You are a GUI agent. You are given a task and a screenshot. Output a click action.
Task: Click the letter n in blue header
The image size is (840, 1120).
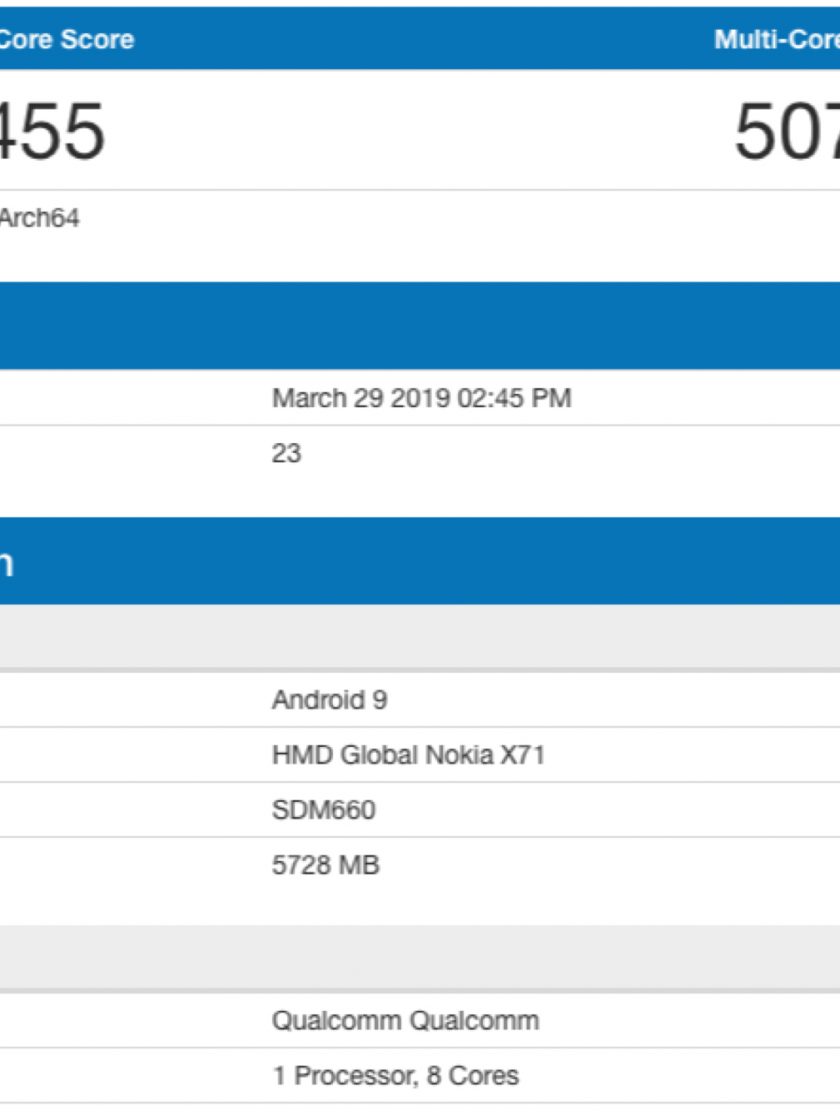pos(6,563)
